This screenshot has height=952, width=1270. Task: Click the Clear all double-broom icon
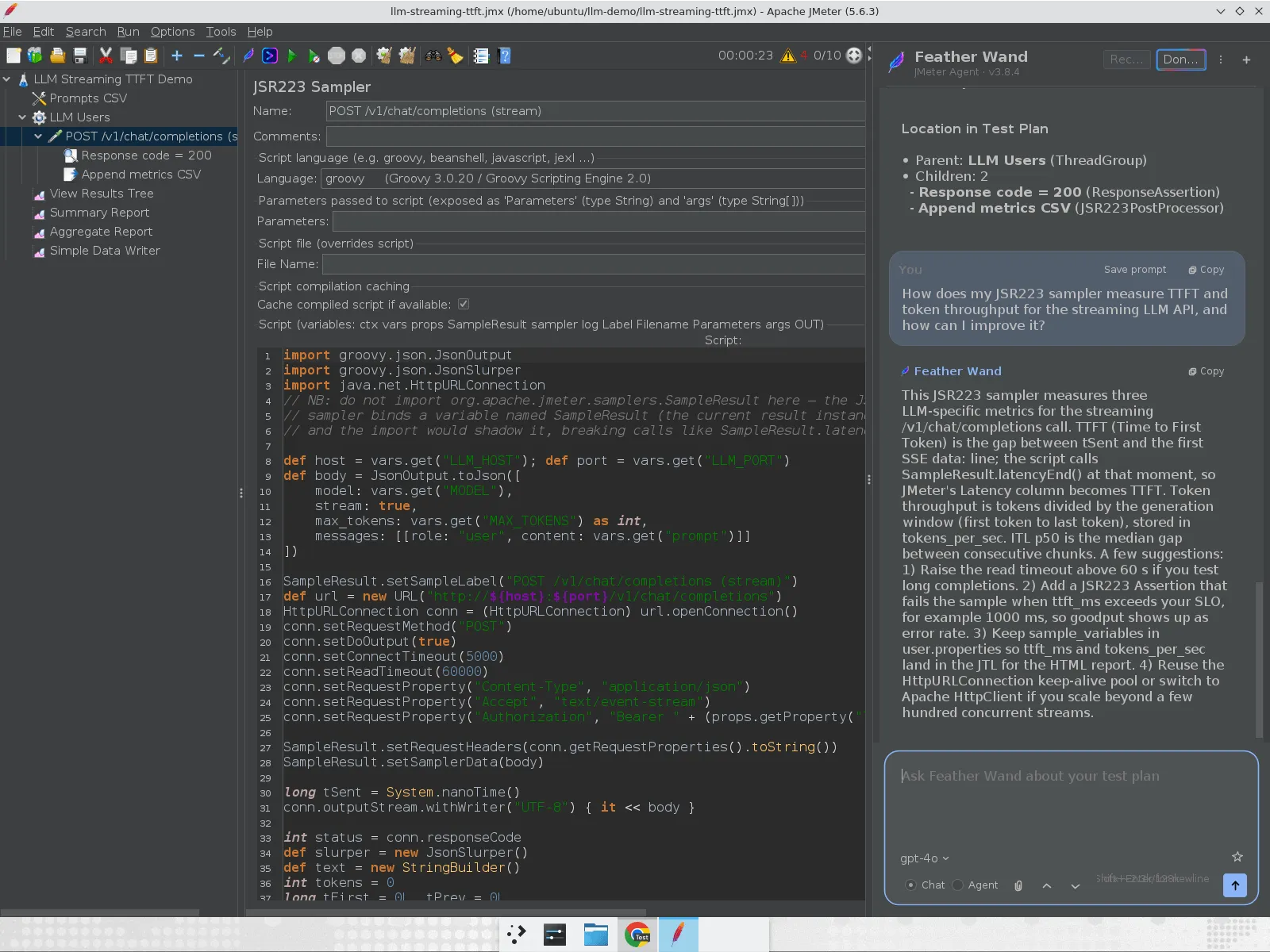point(407,56)
